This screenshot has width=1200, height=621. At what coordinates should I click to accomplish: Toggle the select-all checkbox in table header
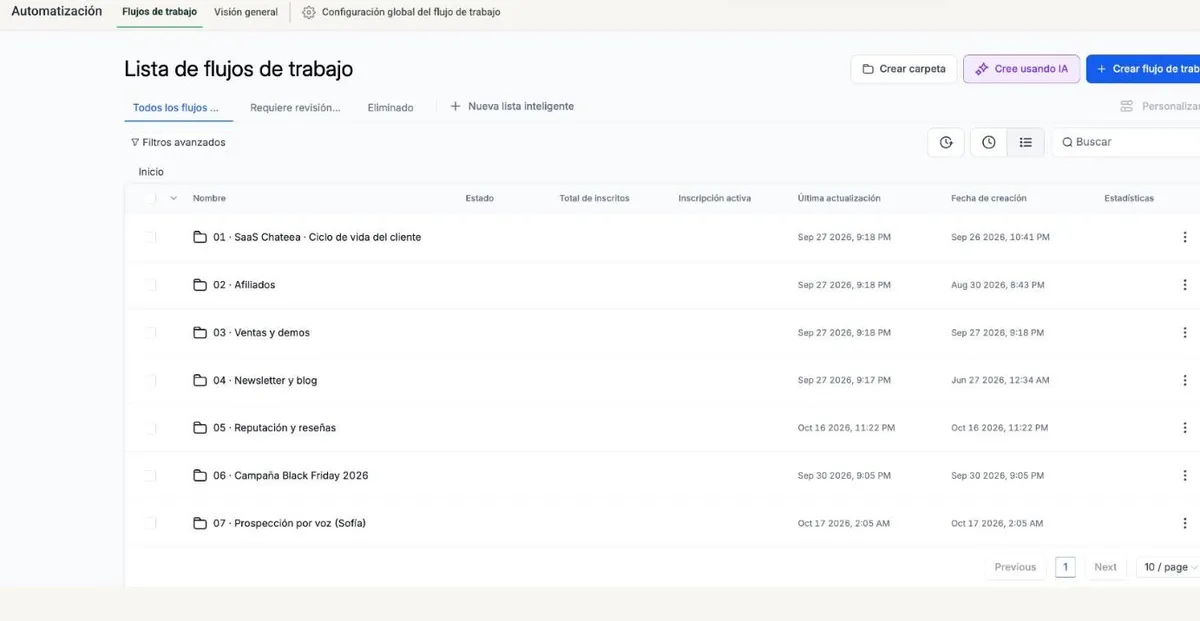tap(150, 198)
